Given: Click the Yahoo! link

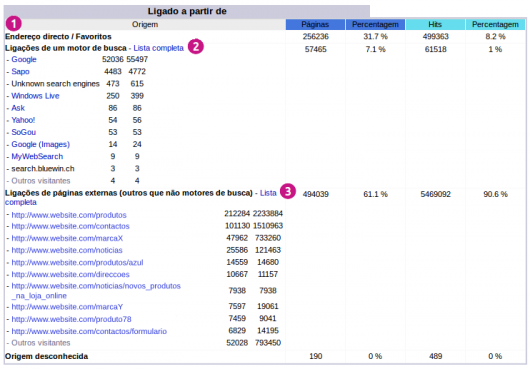Looking at the screenshot, I should 23,120.
